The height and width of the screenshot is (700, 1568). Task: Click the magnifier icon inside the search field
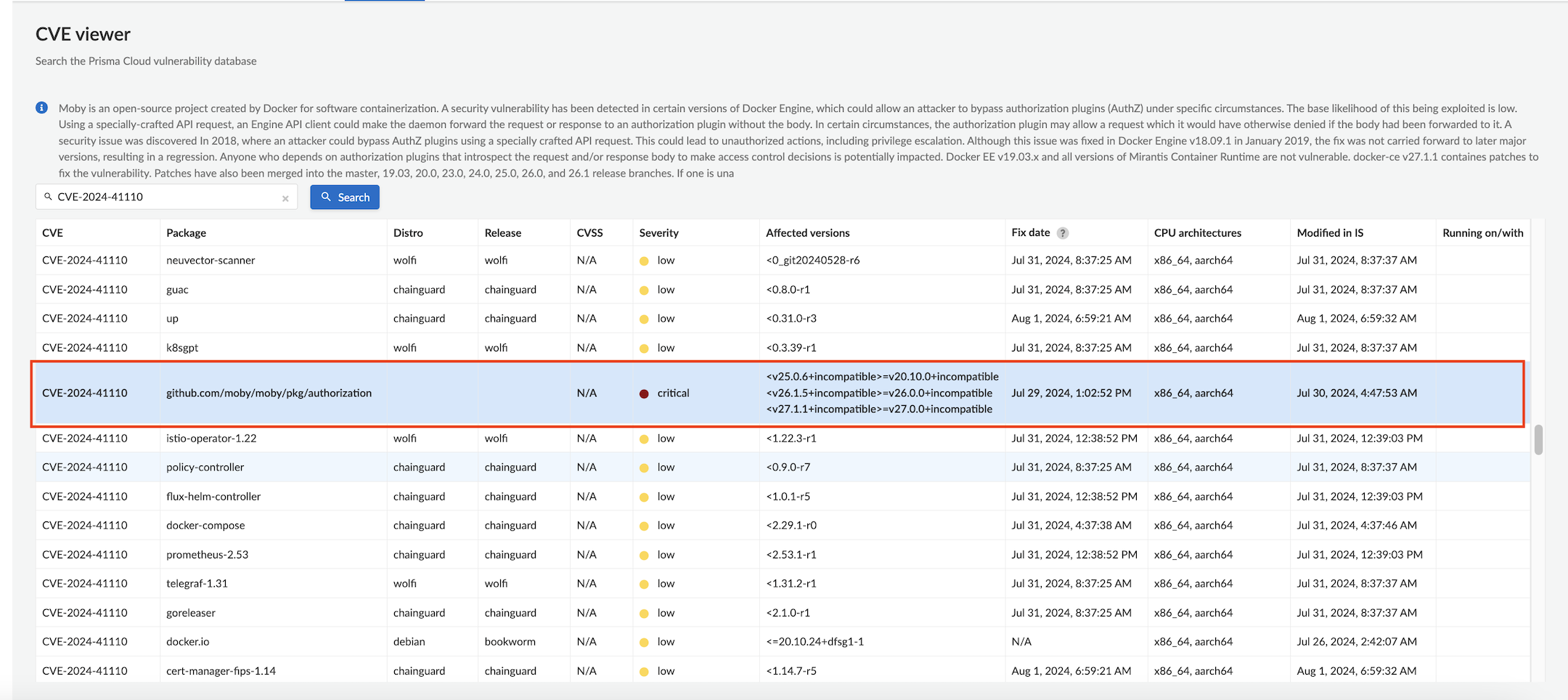[49, 197]
